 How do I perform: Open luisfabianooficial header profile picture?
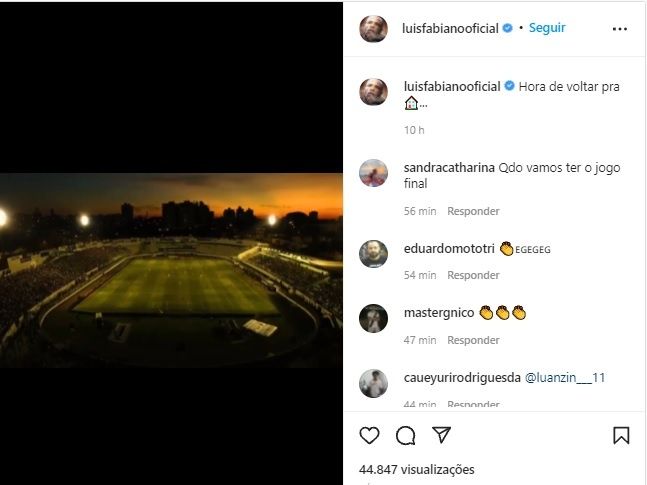pos(374,29)
